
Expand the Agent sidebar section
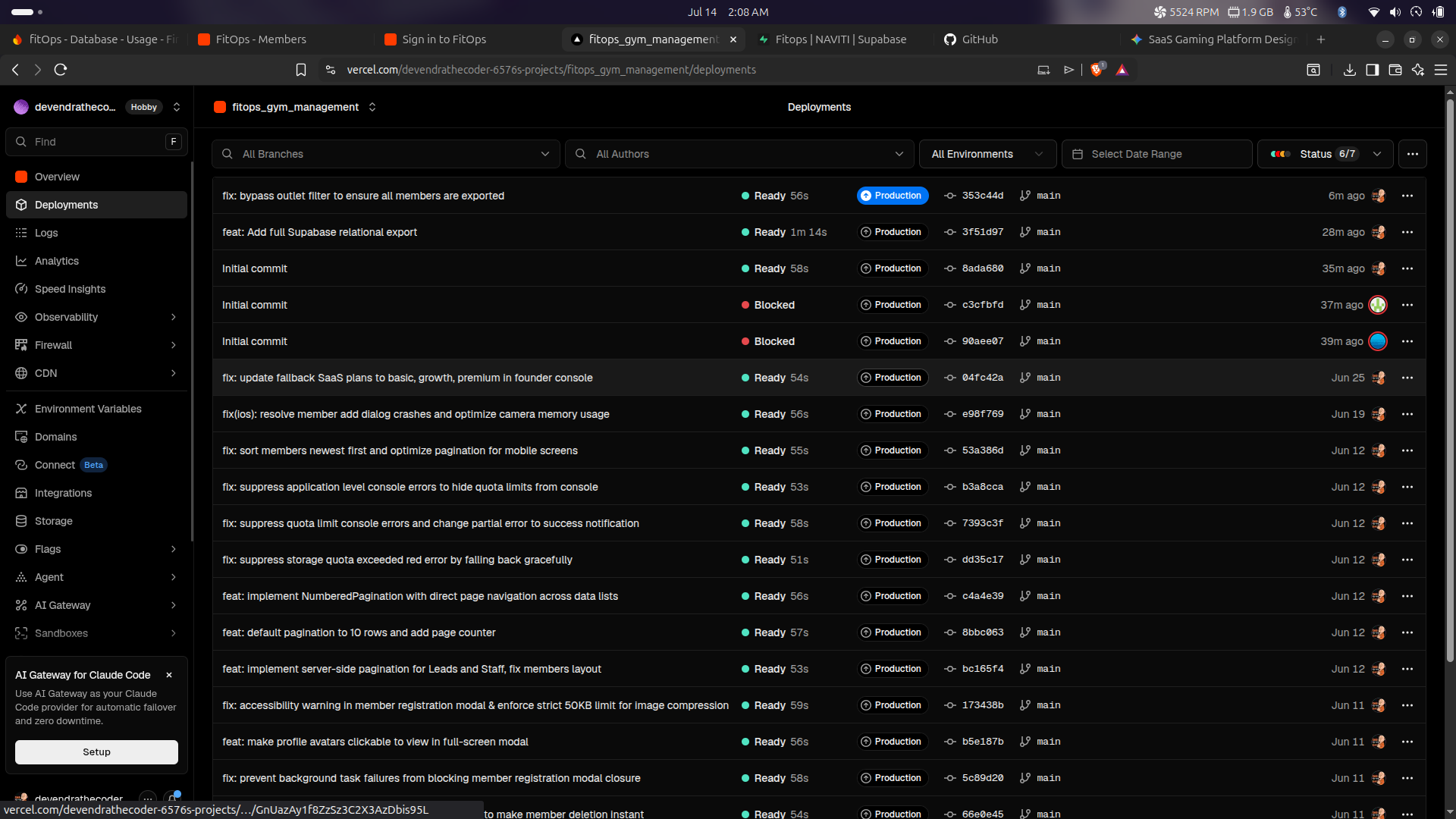[174, 577]
